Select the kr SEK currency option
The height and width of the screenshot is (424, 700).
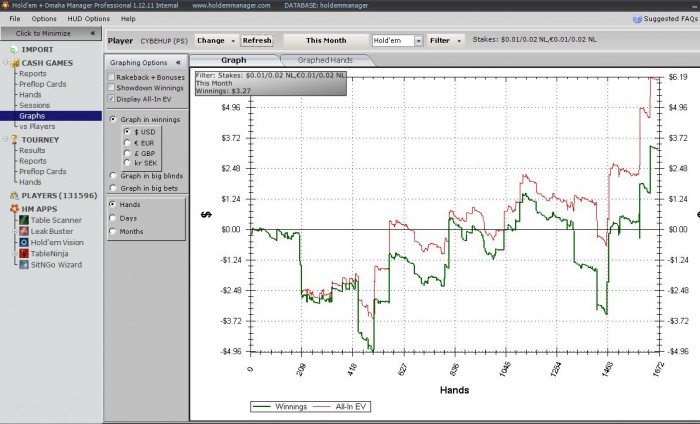click(127, 163)
